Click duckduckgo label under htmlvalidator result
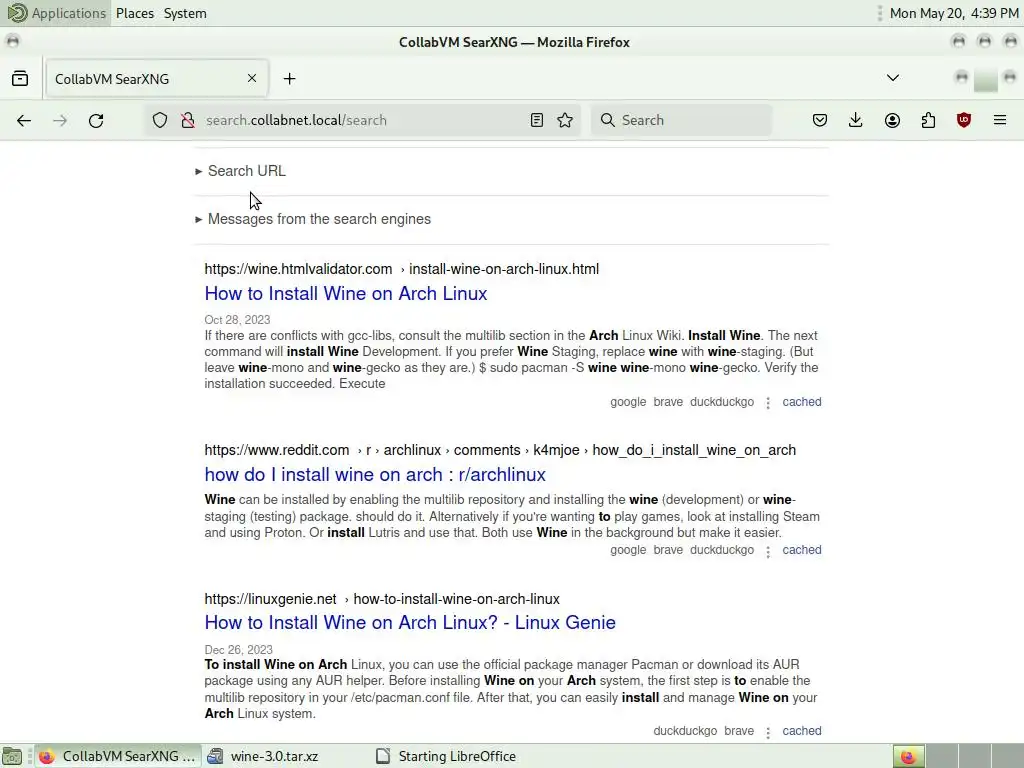Screen dimensions: 1024x768 (722, 402)
